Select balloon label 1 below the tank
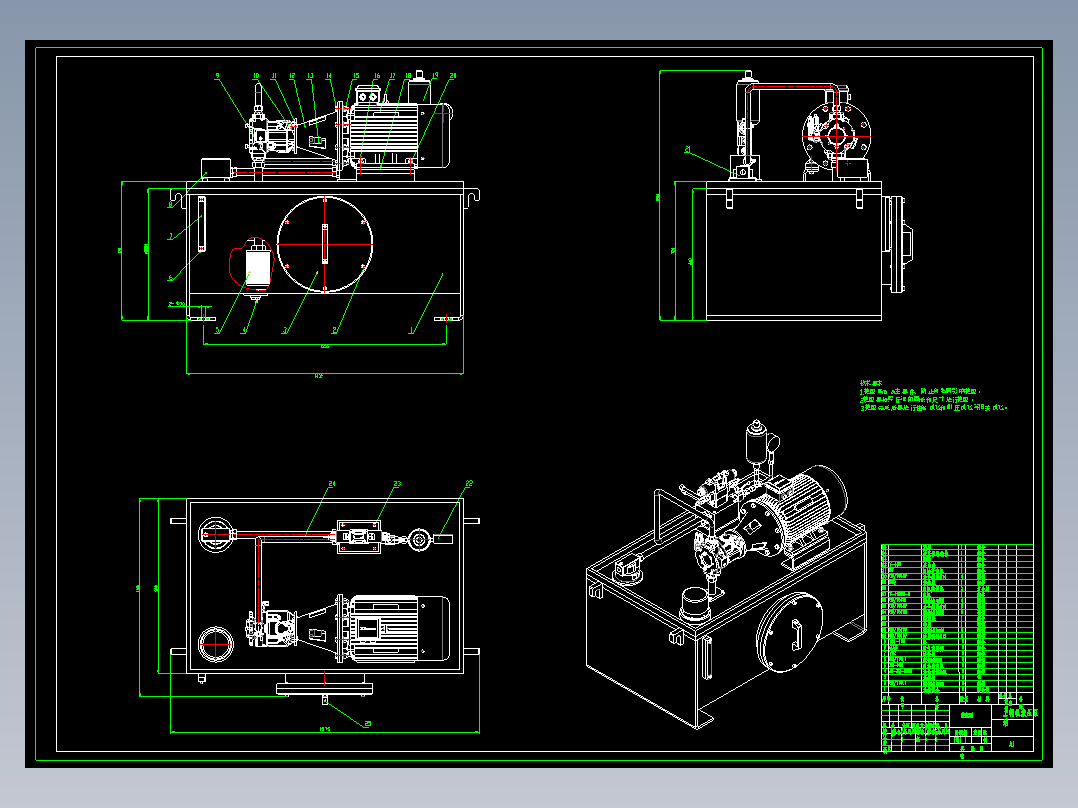Screen dimensions: 1078x808 point(412,331)
